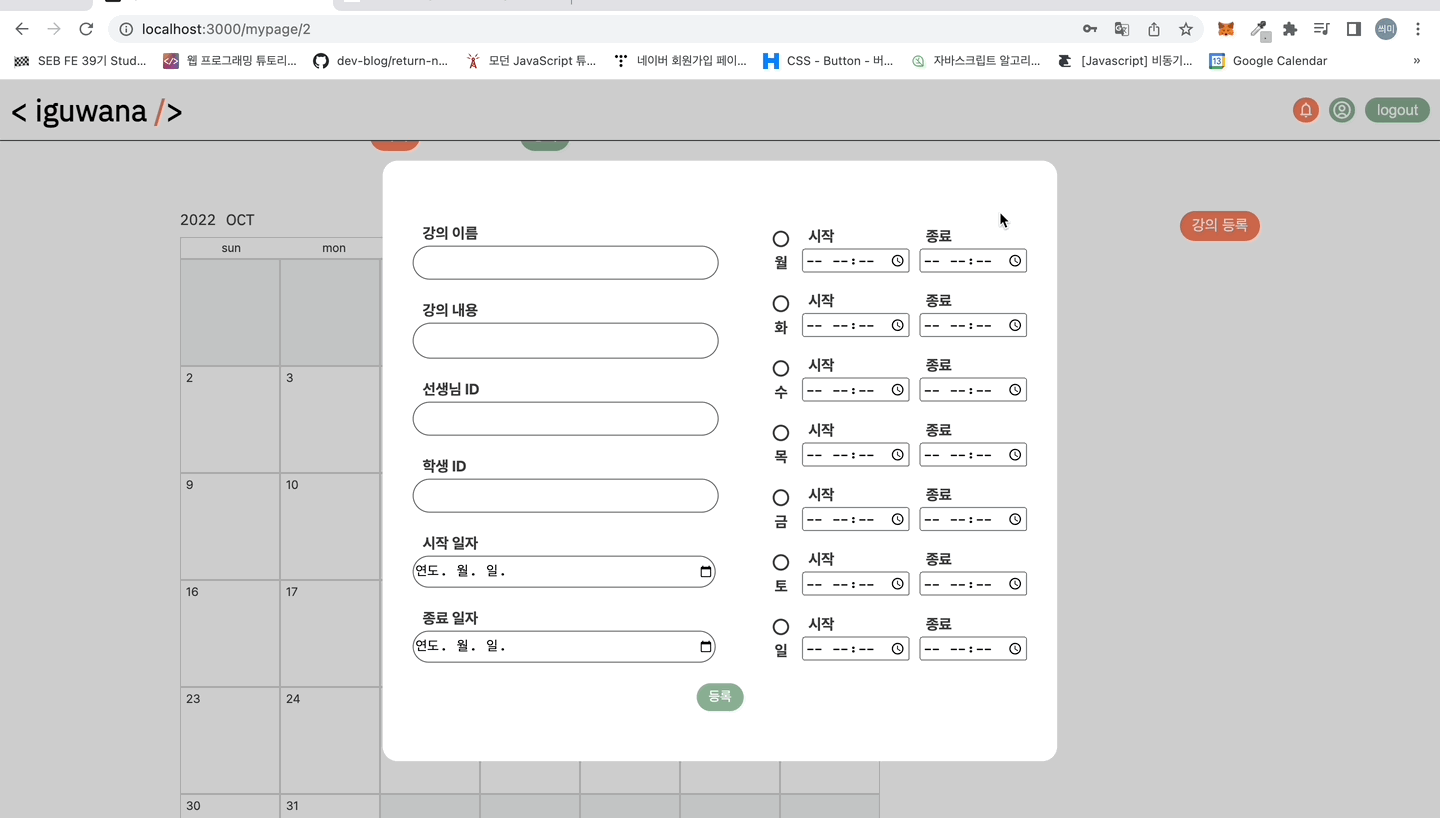
Task: Open the Chrome three-dot menu
Action: [x=1418, y=29]
